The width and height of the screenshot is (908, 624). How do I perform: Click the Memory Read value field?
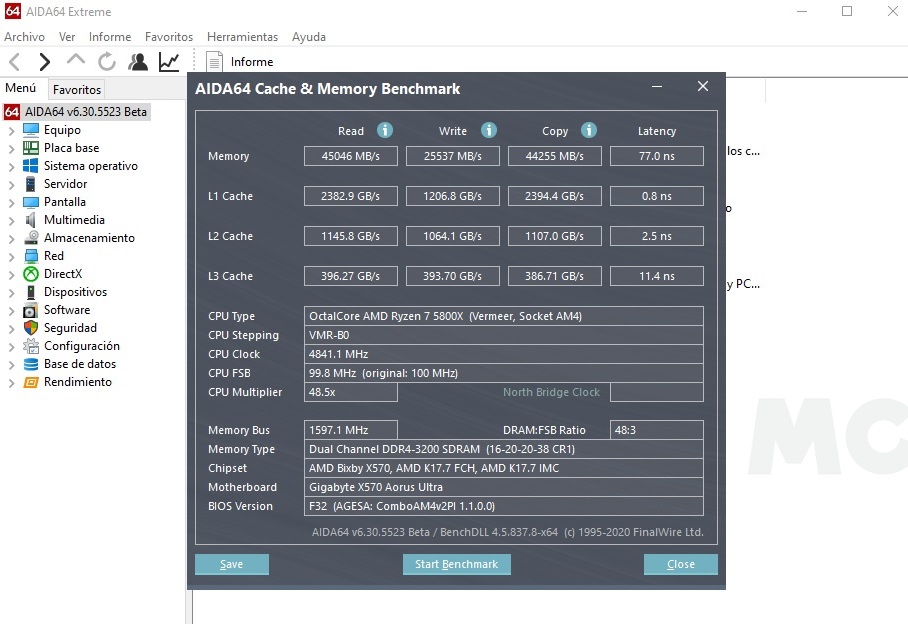[351, 156]
